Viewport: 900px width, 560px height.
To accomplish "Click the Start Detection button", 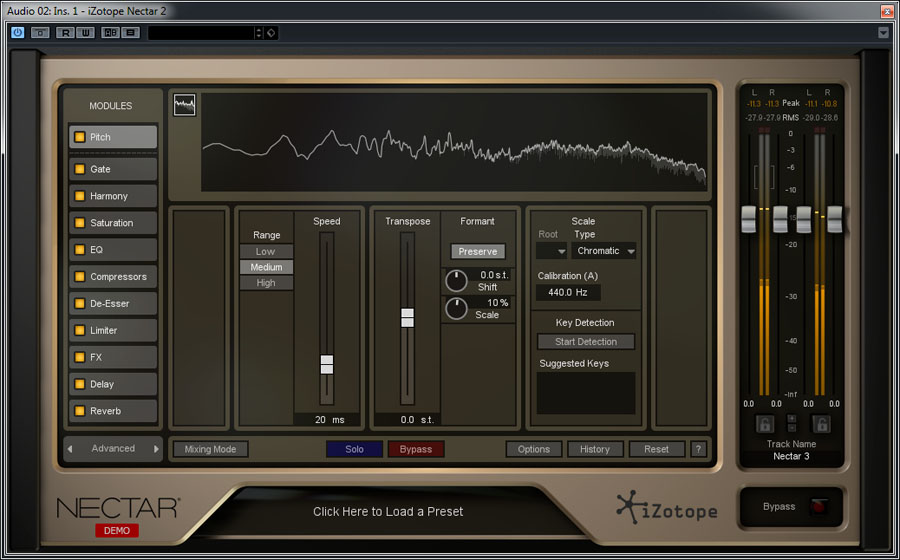I will (x=586, y=342).
